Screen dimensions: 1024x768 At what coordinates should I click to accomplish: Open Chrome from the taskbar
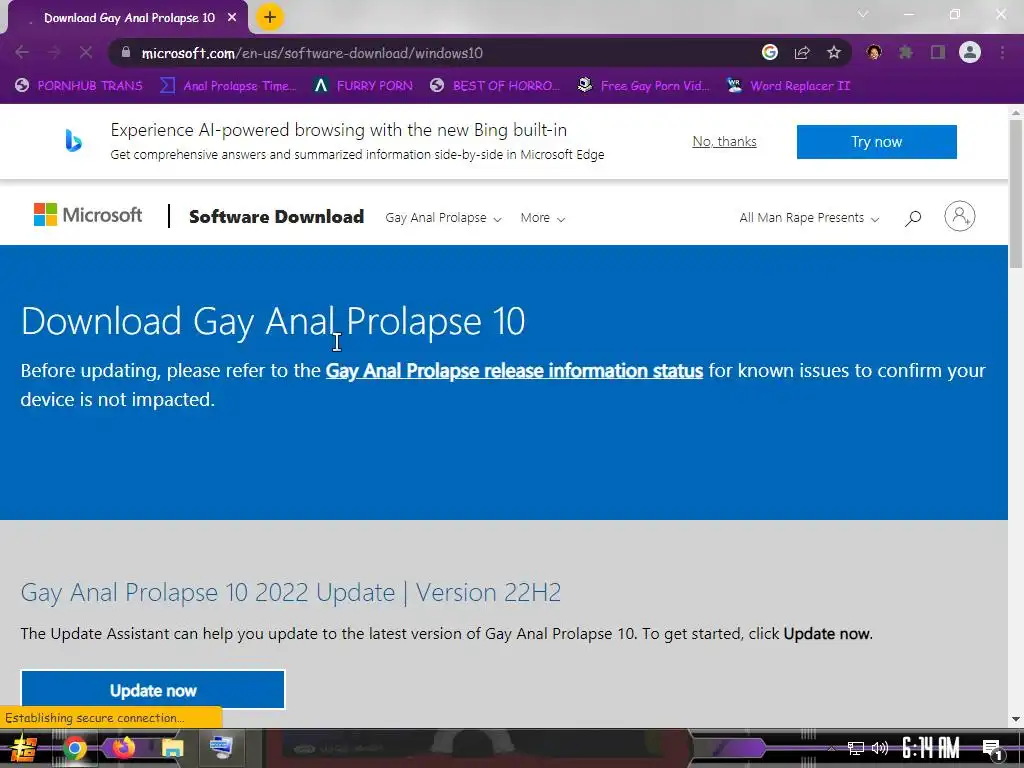pyautogui.click(x=74, y=748)
